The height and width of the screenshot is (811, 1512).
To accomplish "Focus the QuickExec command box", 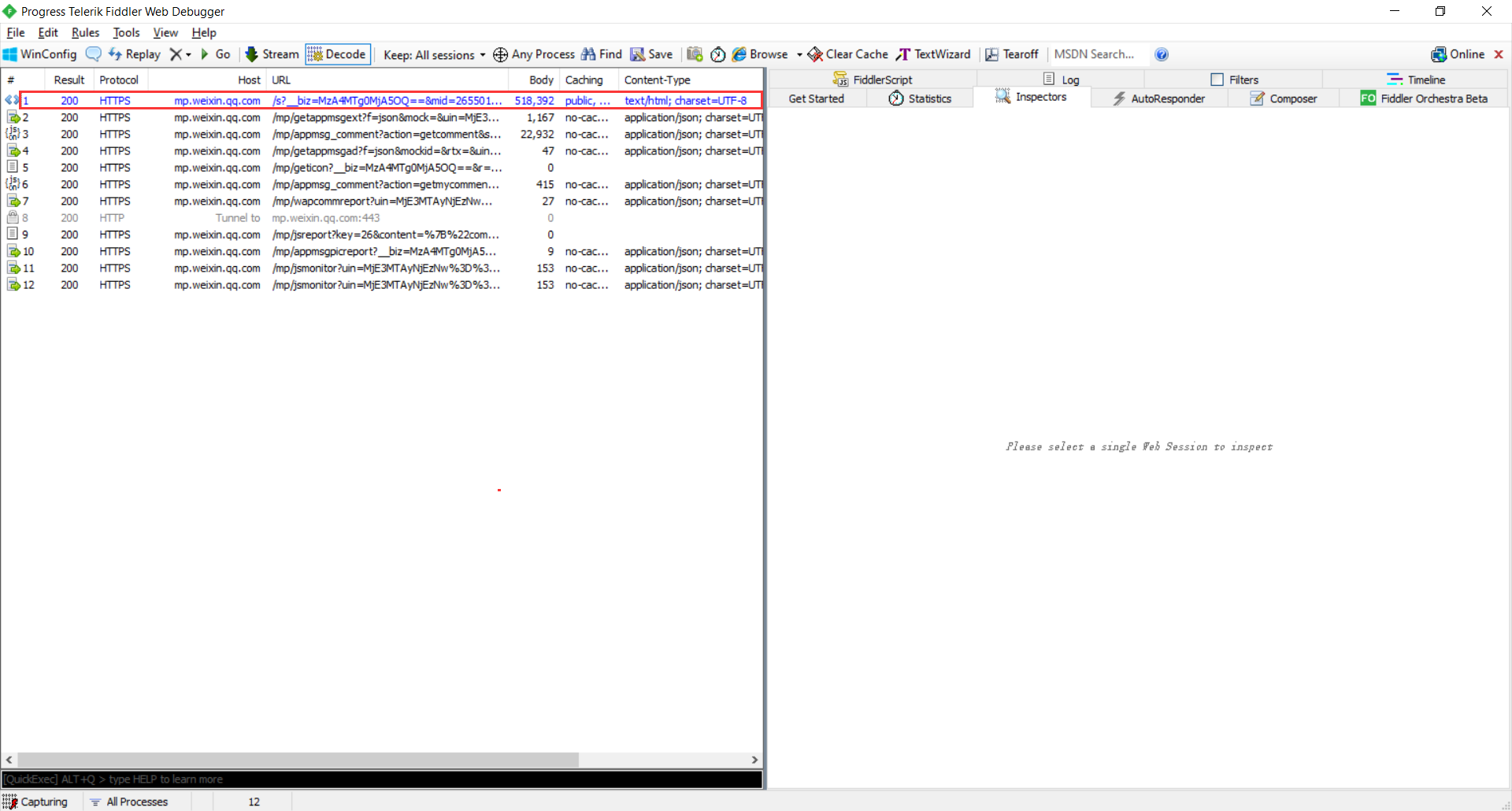I will coord(382,780).
